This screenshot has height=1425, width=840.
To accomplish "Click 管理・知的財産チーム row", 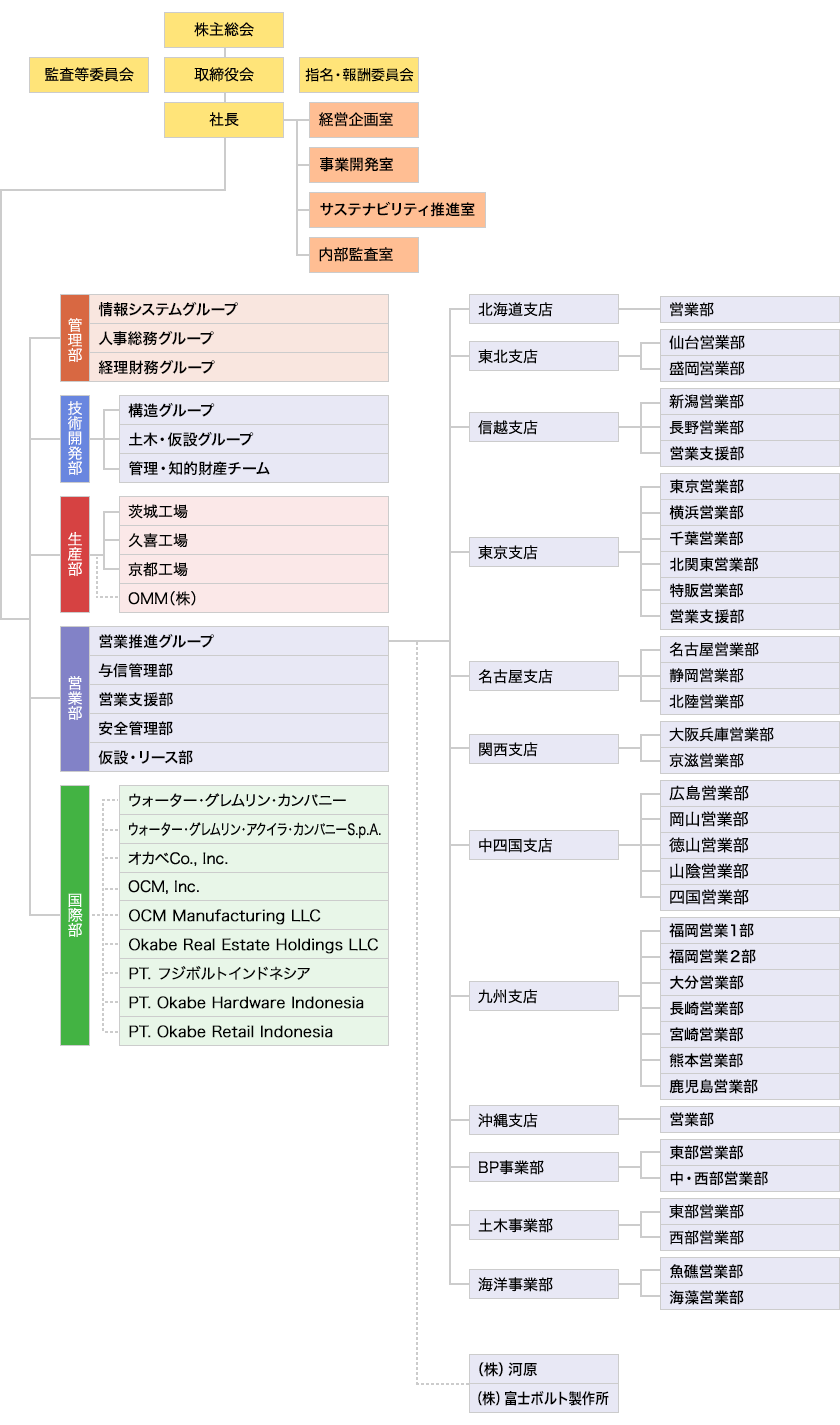I will [254, 468].
